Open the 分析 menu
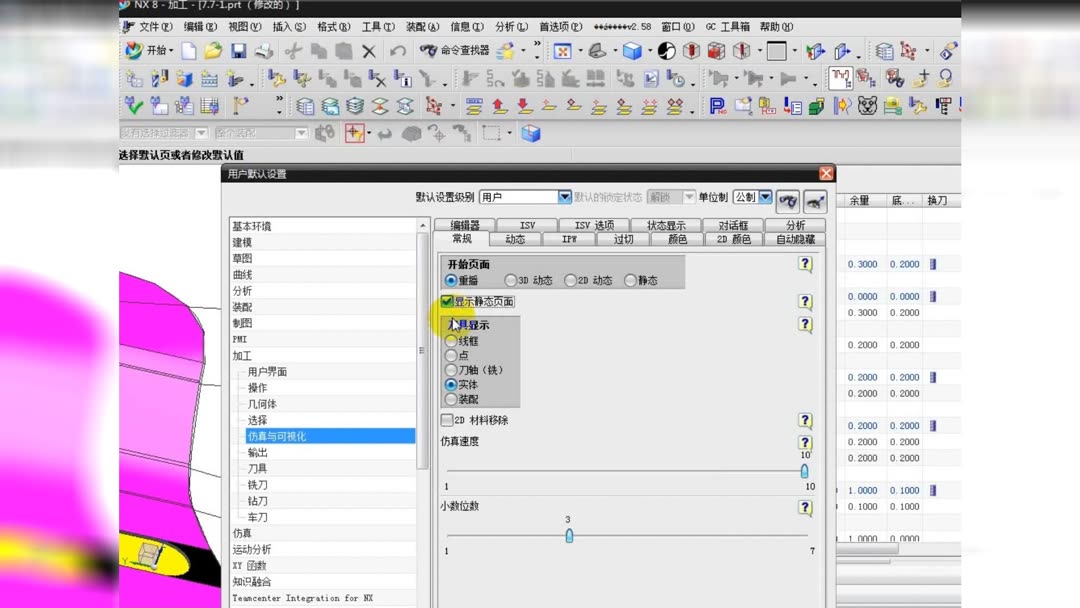The image size is (1080, 608). click(x=510, y=27)
